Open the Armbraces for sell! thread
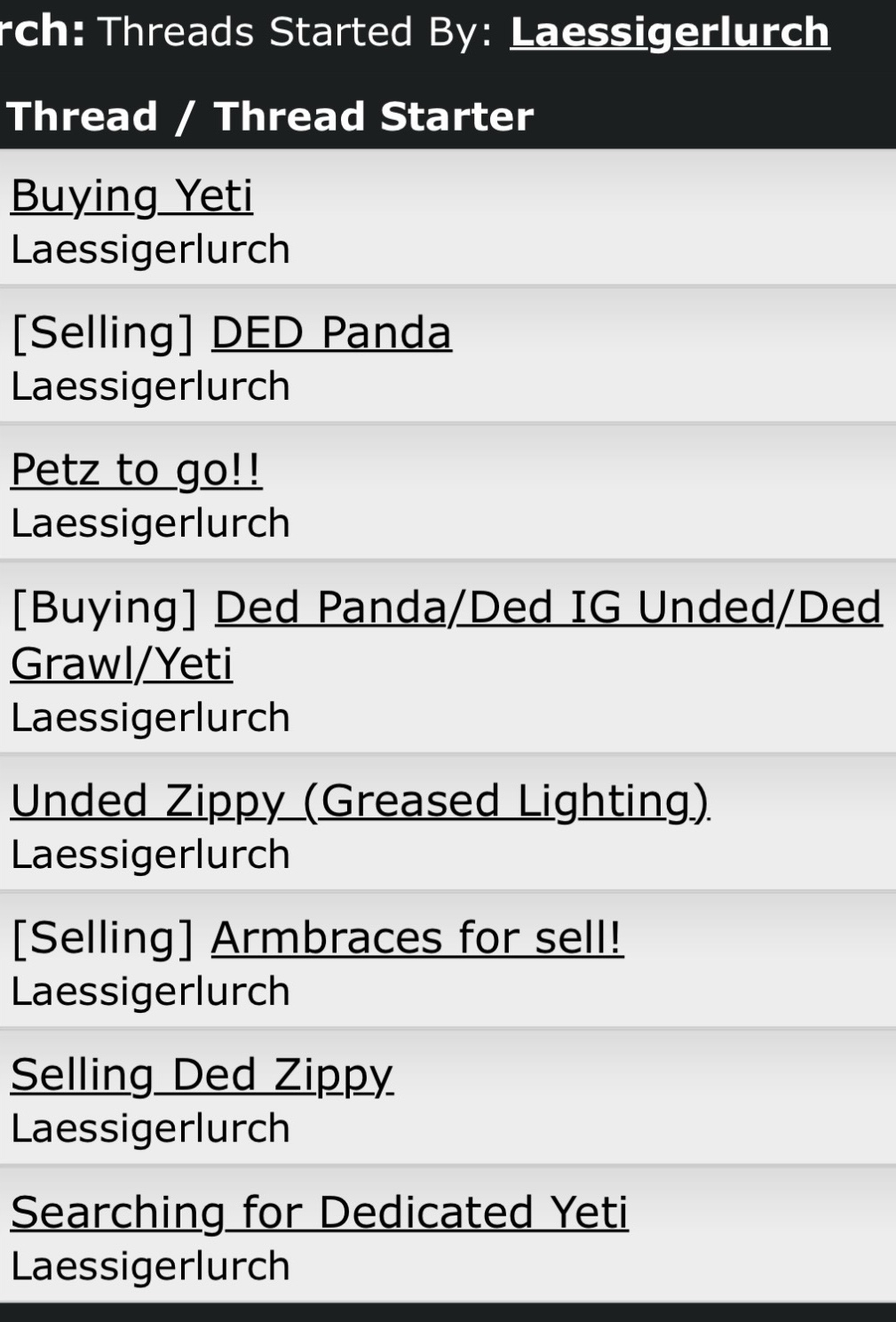 click(x=416, y=937)
